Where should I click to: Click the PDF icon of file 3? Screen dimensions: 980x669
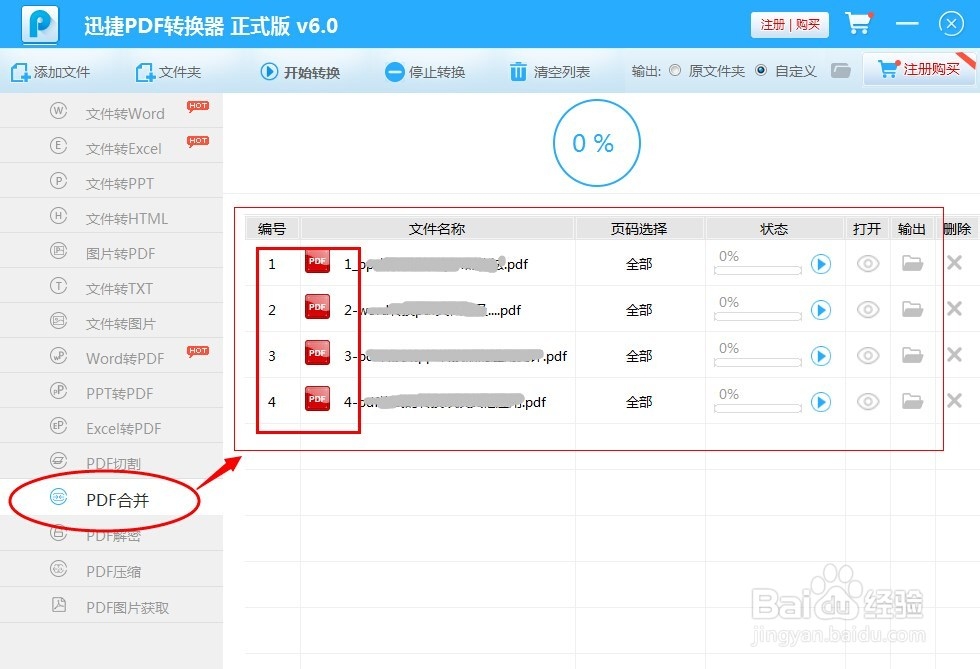pos(318,353)
